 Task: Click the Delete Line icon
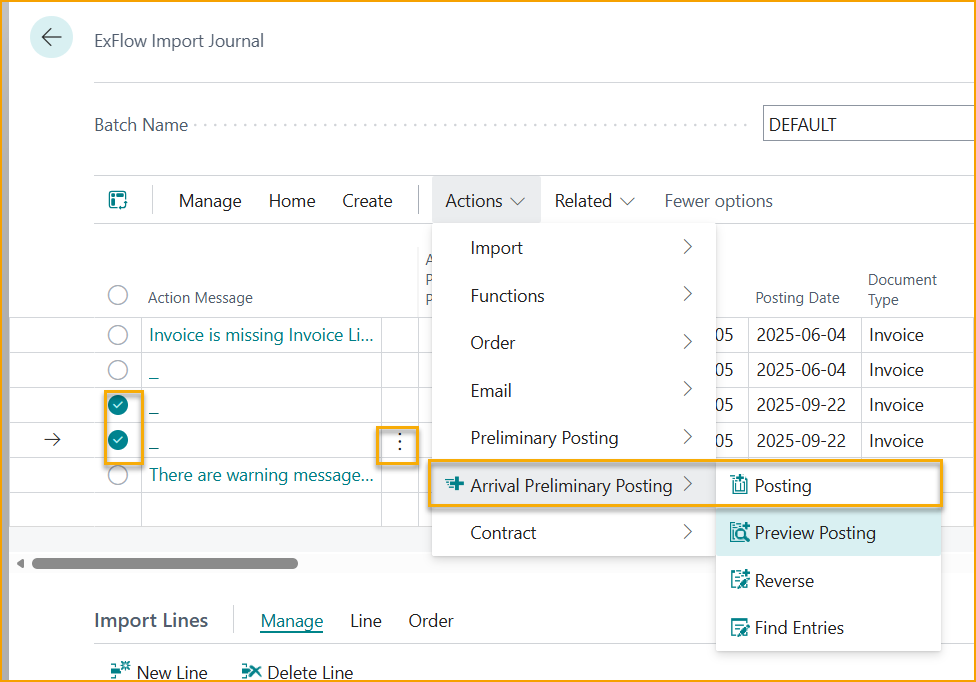(x=251, y=671)
